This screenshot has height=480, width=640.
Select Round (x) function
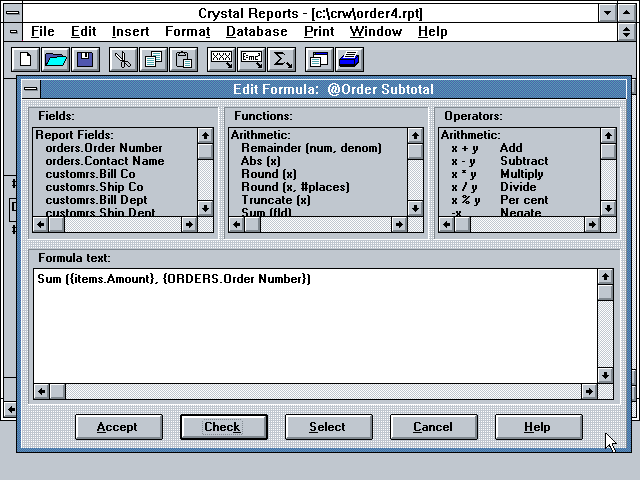(269, 174)
